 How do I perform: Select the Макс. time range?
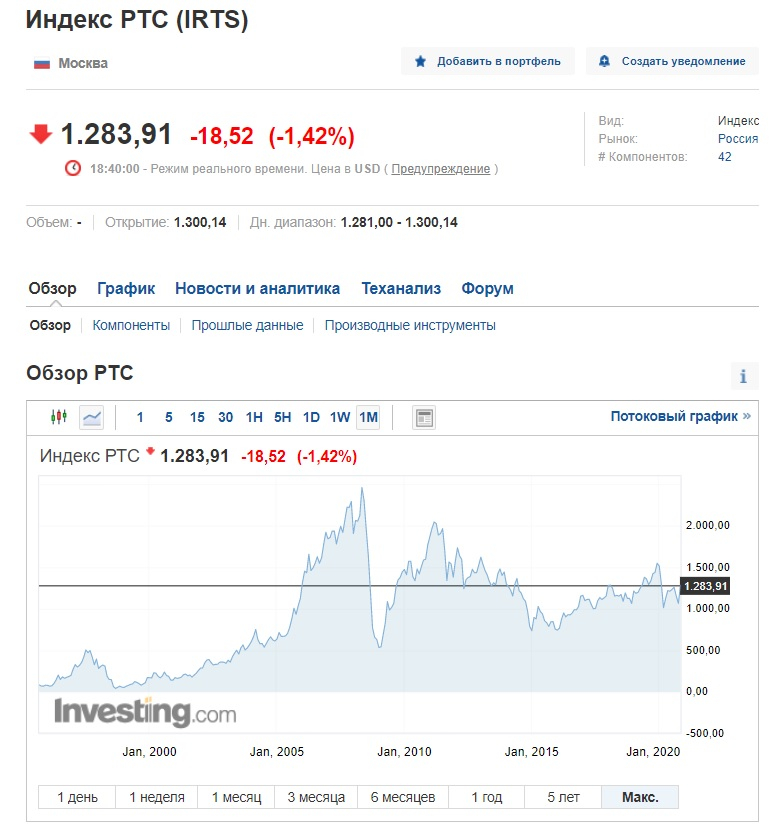(640, 797)
